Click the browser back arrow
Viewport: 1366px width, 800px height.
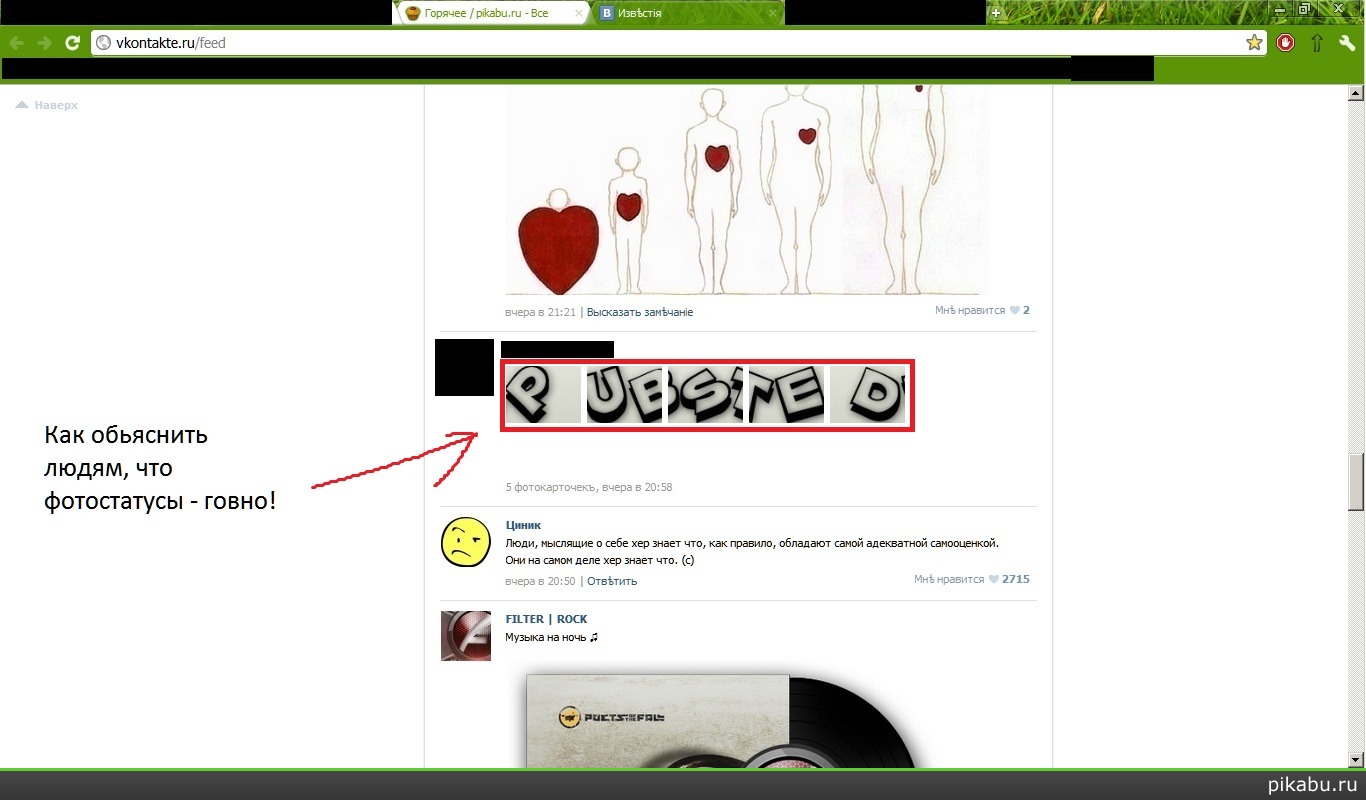click(x=17, y=43)
